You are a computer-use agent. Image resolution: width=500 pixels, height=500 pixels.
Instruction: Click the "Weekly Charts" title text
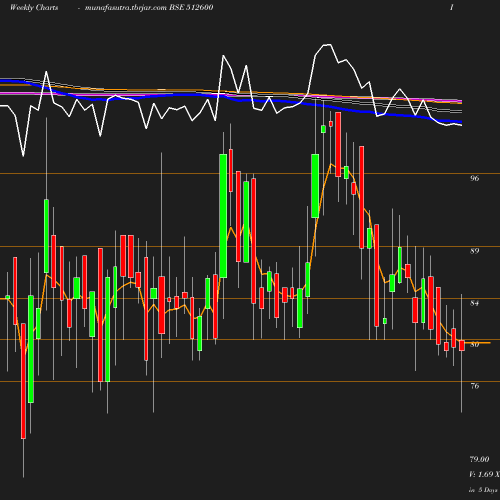click(x=34, y=7)
